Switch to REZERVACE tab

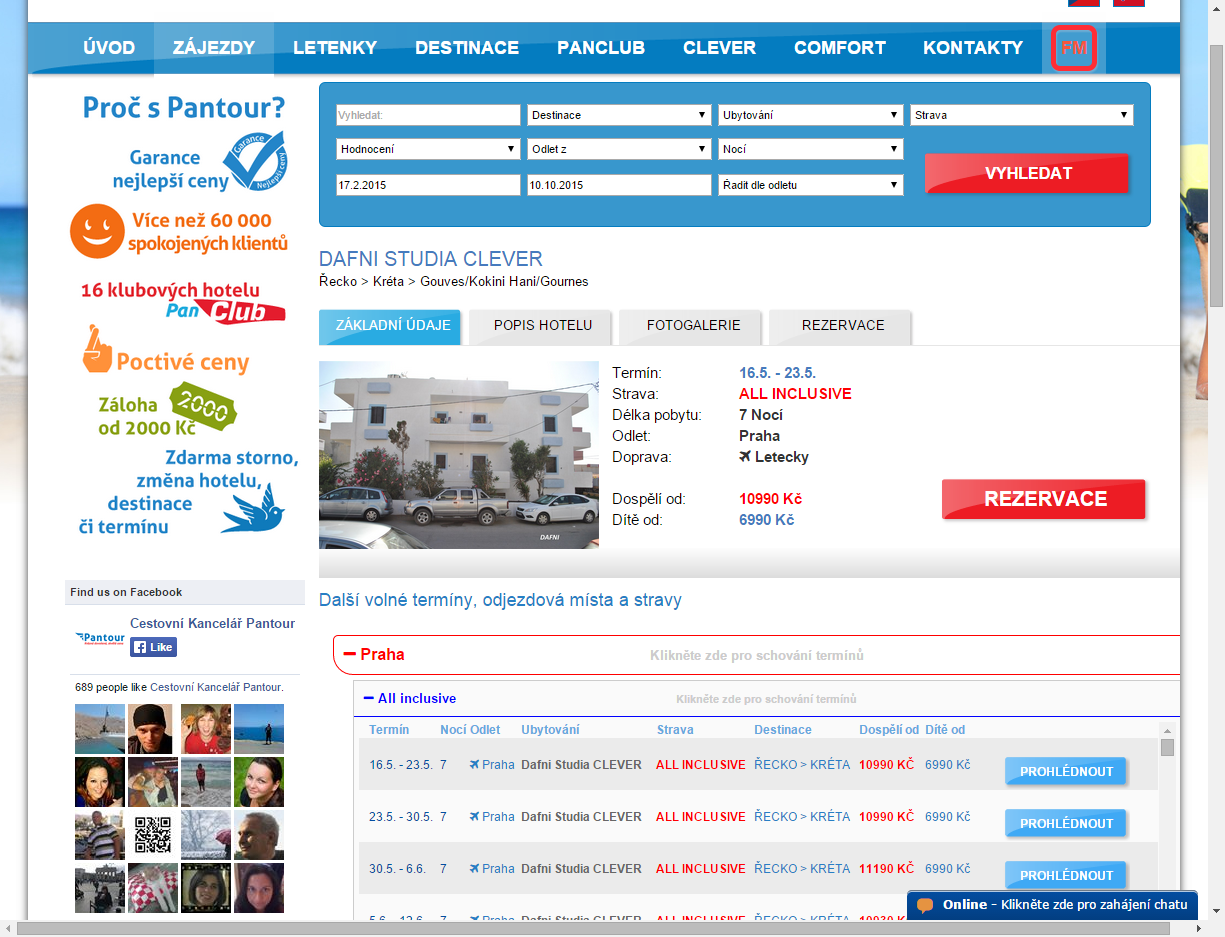841,326
